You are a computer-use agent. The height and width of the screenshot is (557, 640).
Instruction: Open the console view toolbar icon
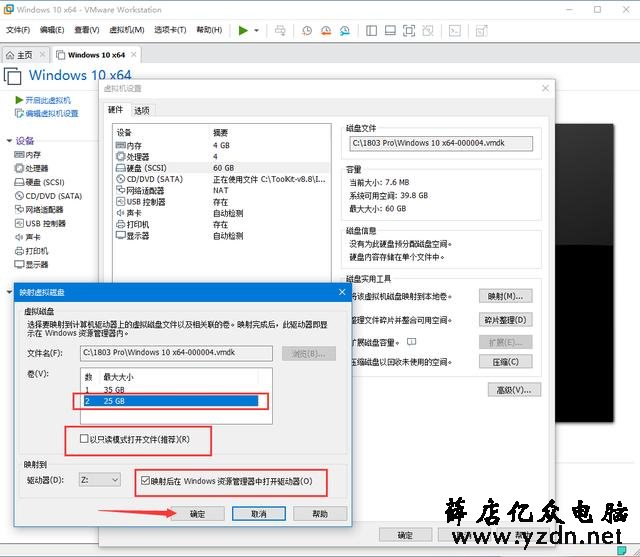point(455,31)
